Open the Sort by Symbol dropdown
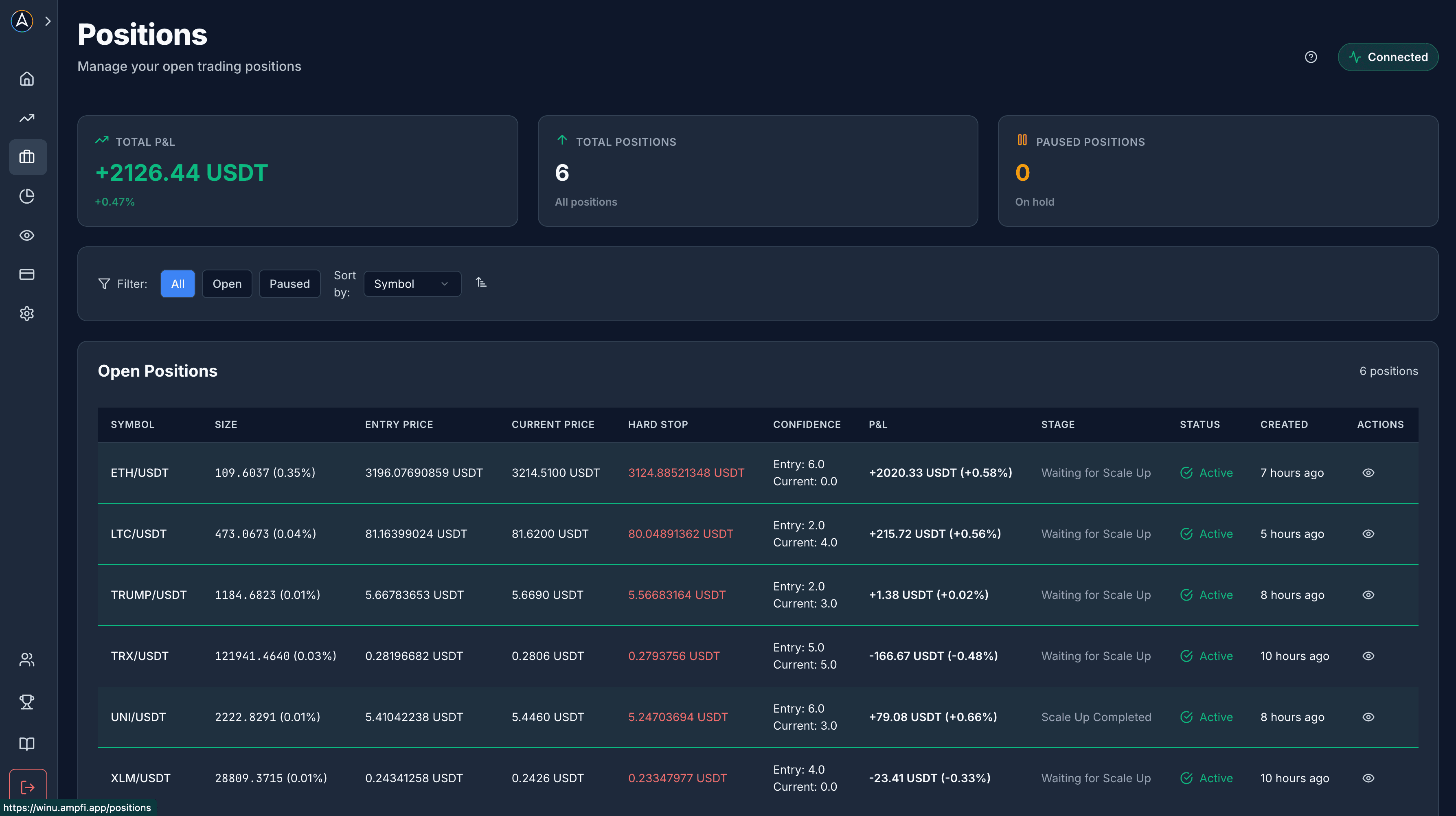Screen dimensions: 1456x816 (x=412, y=284)
